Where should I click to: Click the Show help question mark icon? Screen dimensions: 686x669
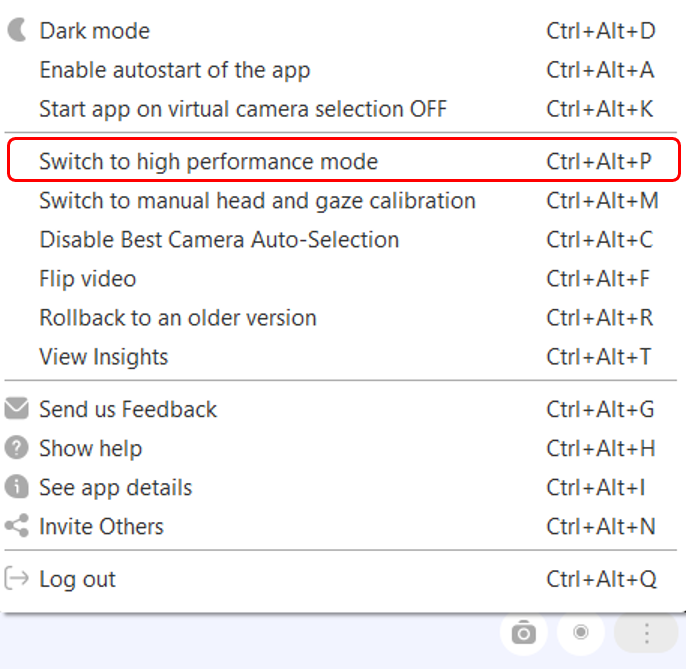pyautogui.click(x=16, y=448)
